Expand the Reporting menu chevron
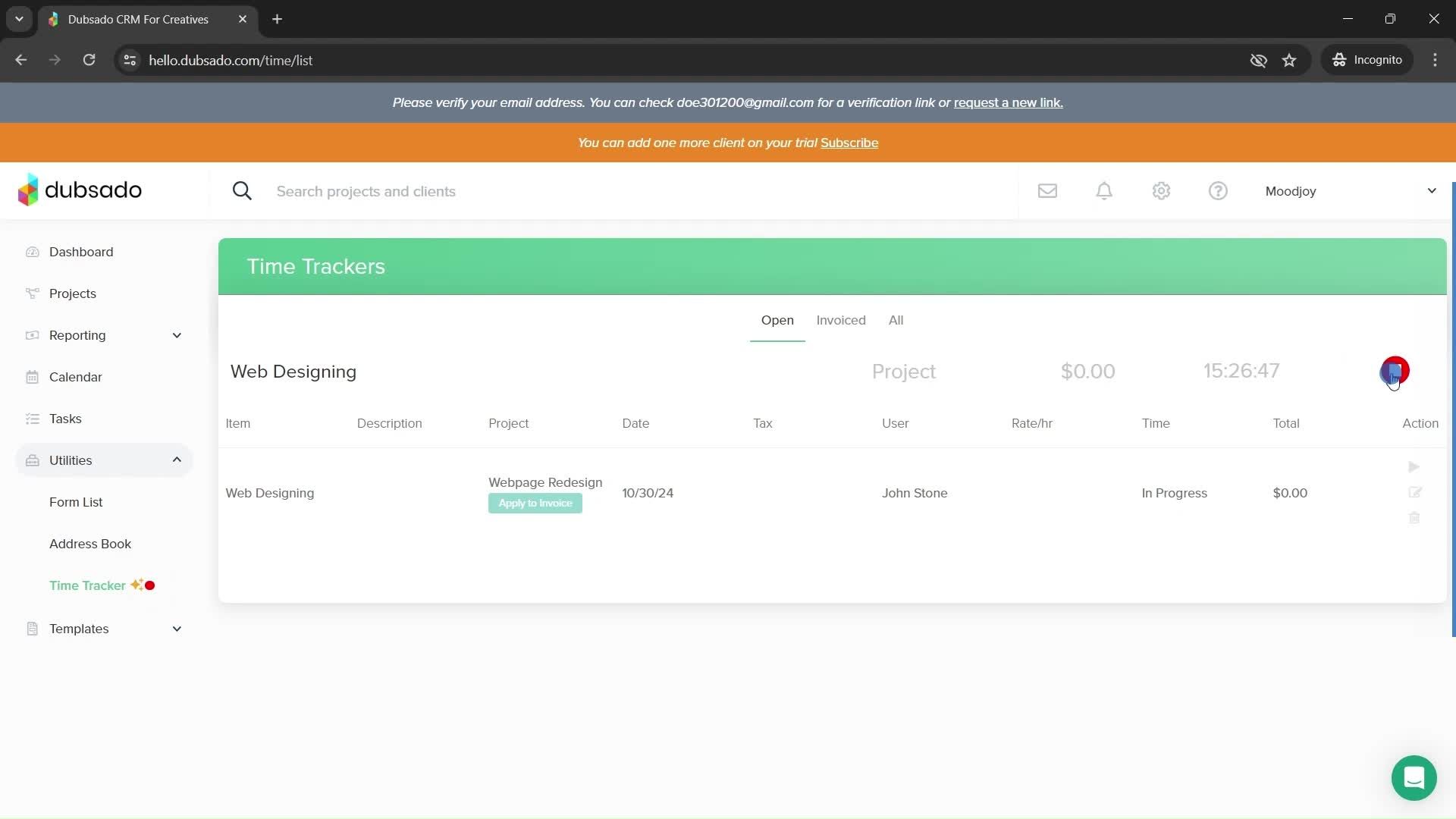This screenshot has width=1456, height=819. 177,335
